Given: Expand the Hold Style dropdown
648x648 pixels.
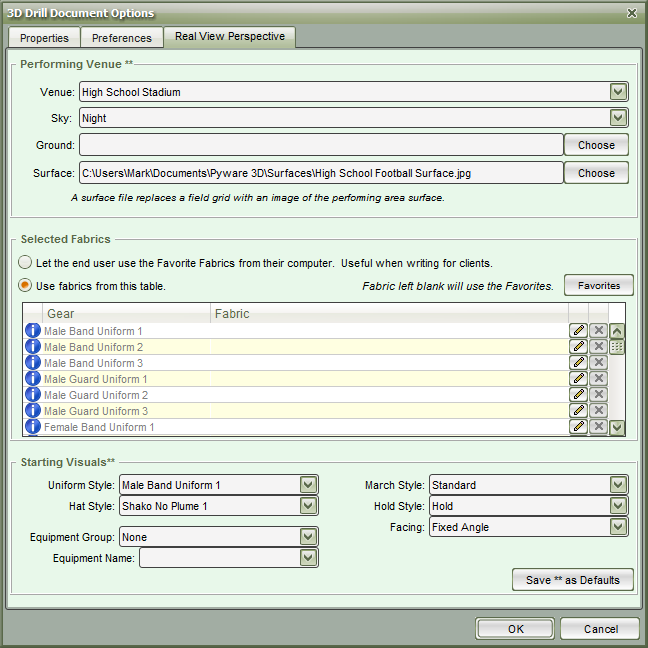Looking at the screenshot, I should click(x=618, y=505).
